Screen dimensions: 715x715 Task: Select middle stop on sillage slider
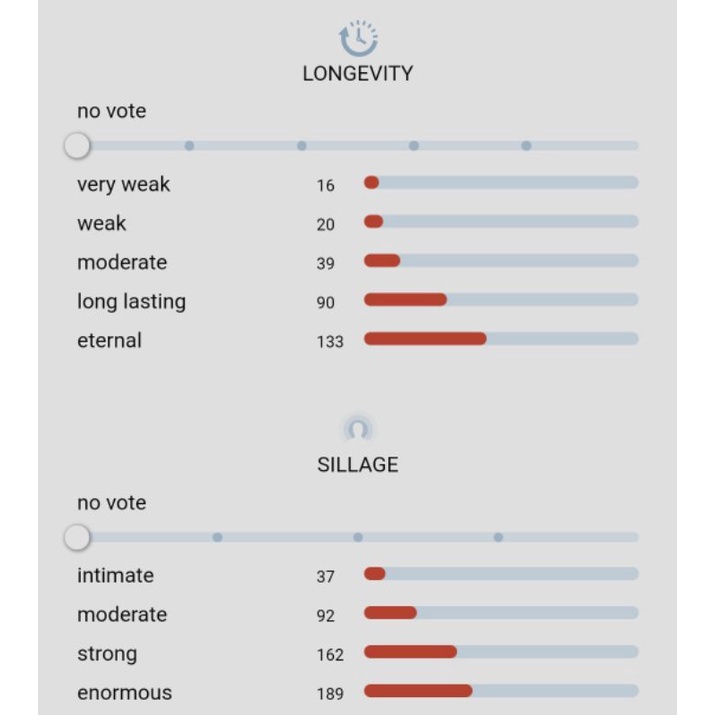pyautogui.click(x=358, y=538)
